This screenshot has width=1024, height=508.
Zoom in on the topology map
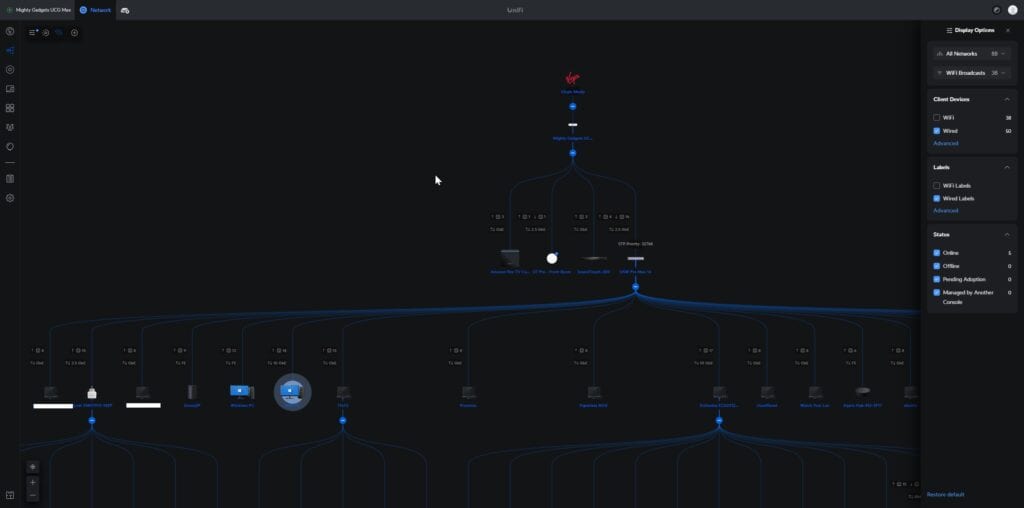33,482
